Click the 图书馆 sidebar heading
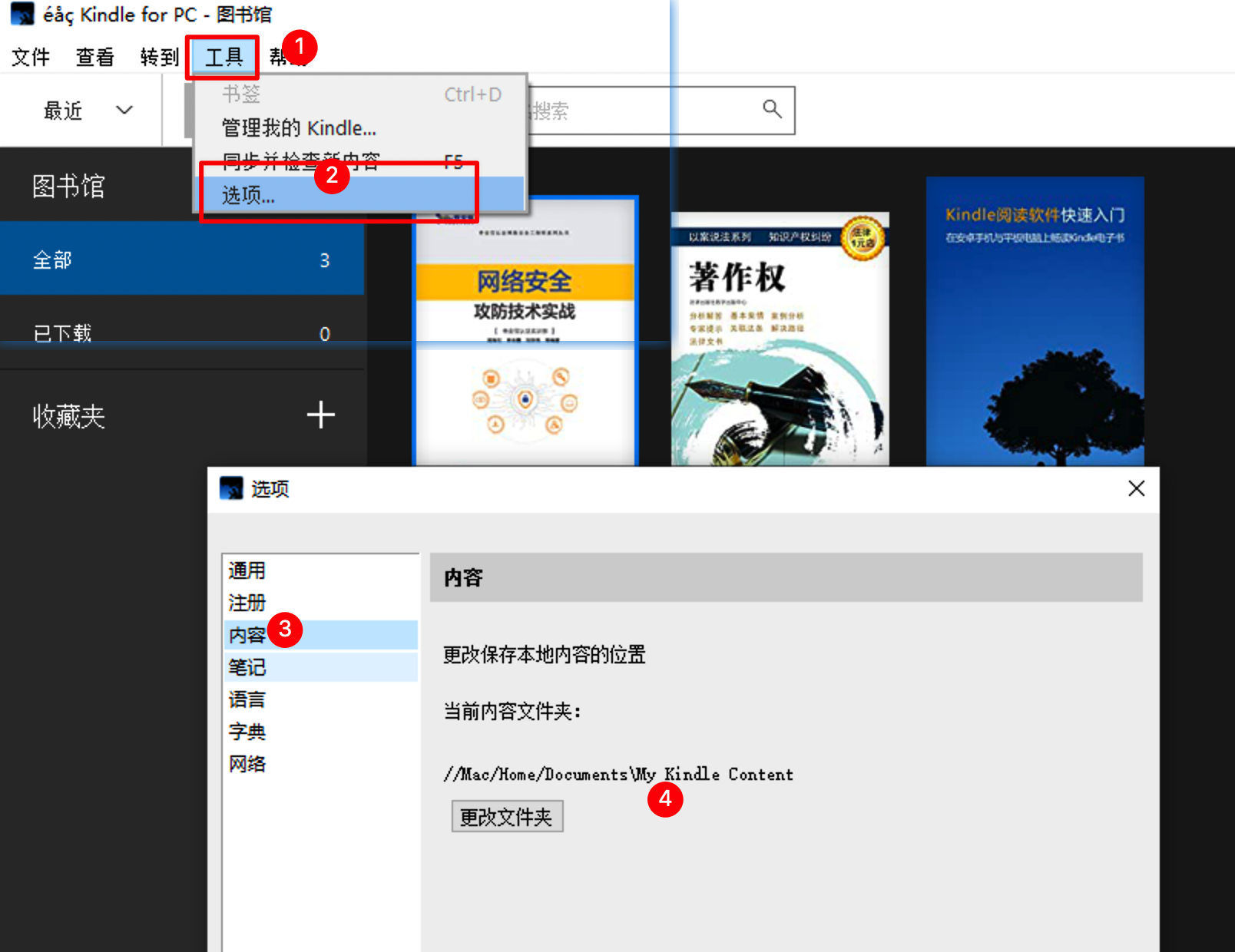1235x952 pixels. pos(68,186)
